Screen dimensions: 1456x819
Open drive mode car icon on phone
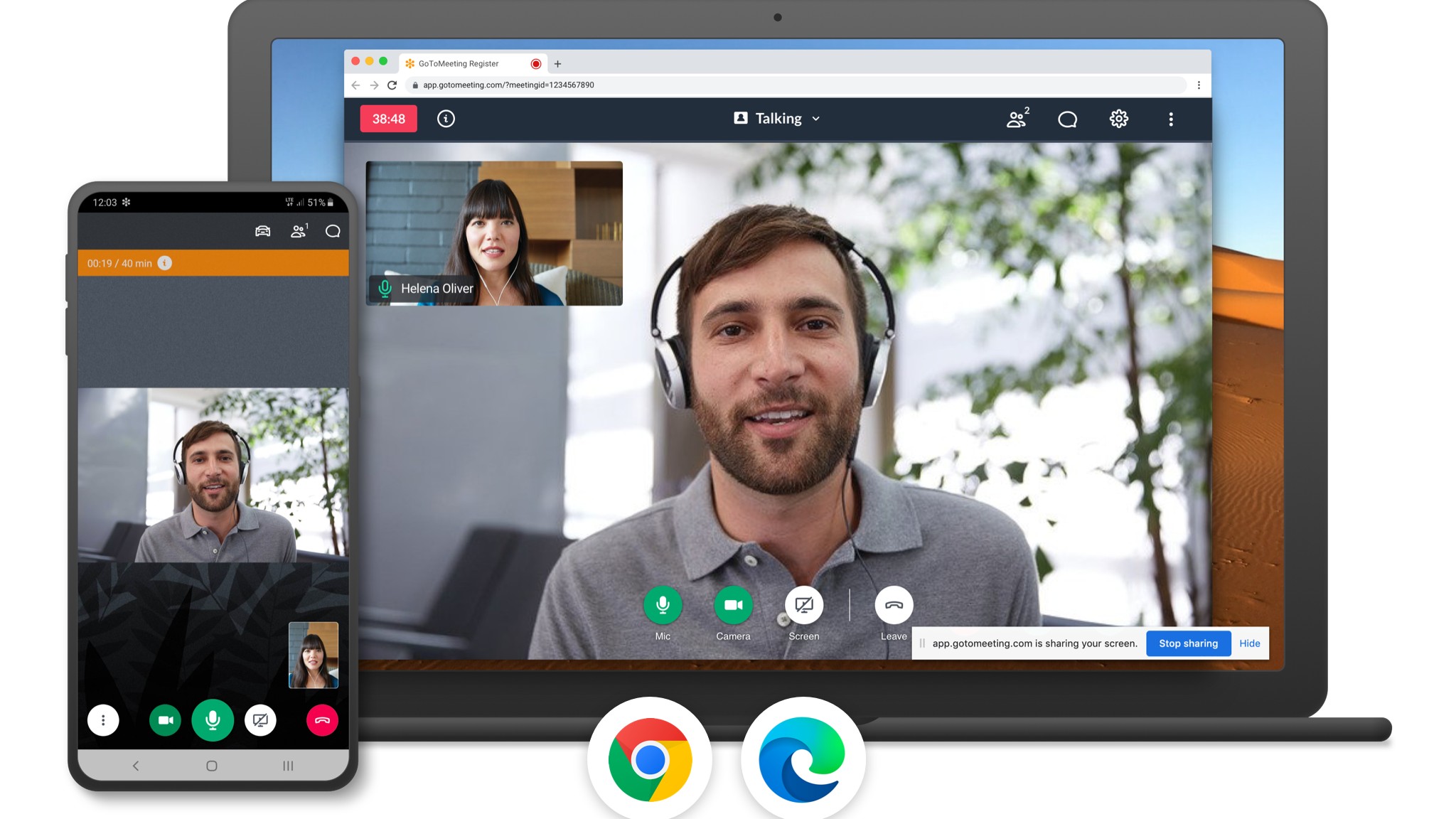(263, 231)
